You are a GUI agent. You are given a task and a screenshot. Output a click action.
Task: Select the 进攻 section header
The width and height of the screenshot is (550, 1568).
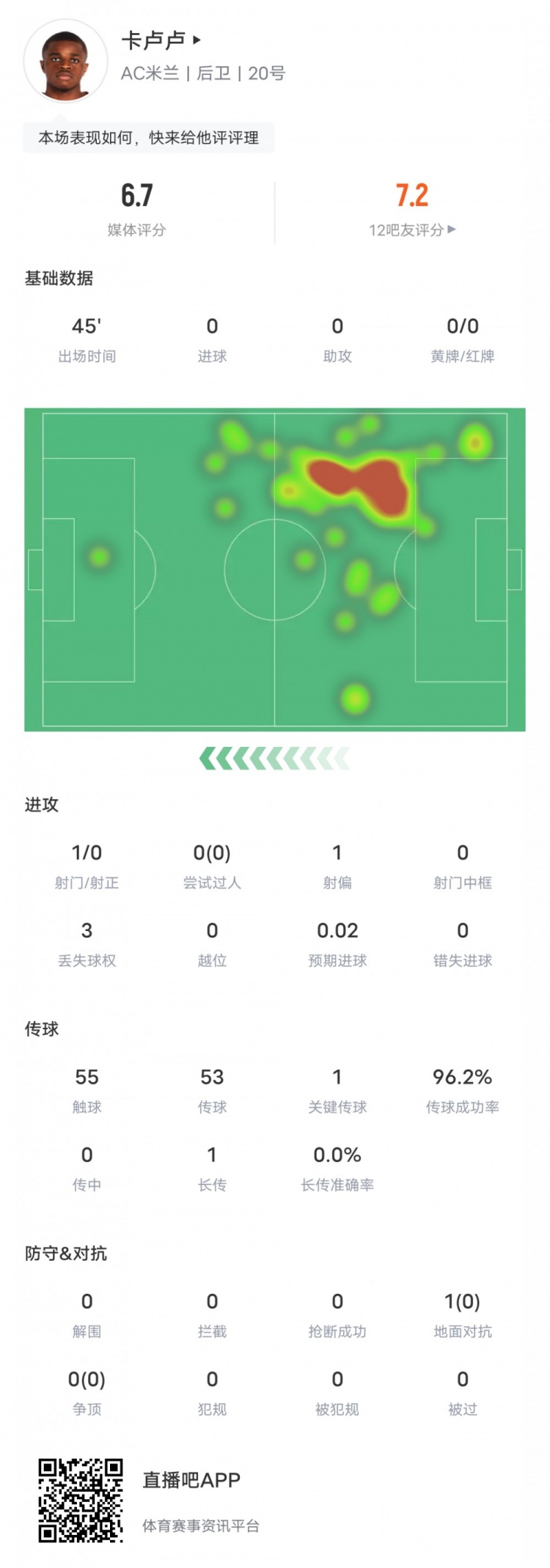click(x=42, y=805)
